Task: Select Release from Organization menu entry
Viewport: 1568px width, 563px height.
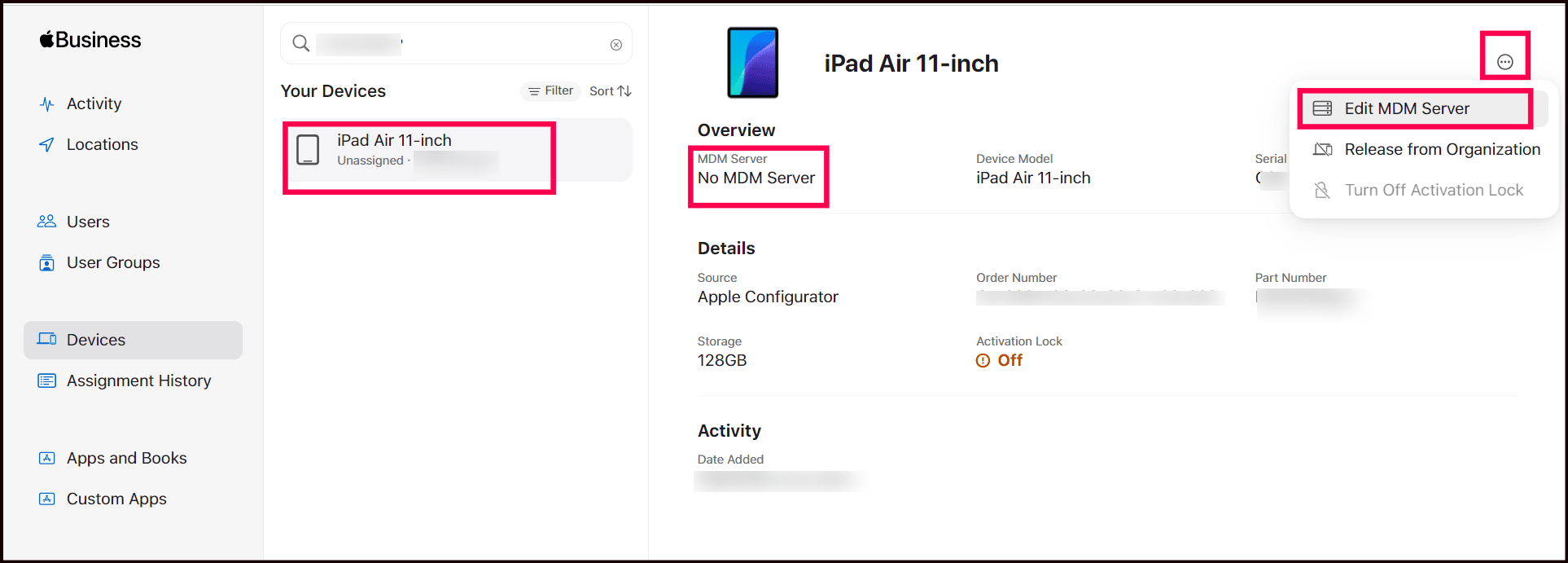Action: 1442,149
